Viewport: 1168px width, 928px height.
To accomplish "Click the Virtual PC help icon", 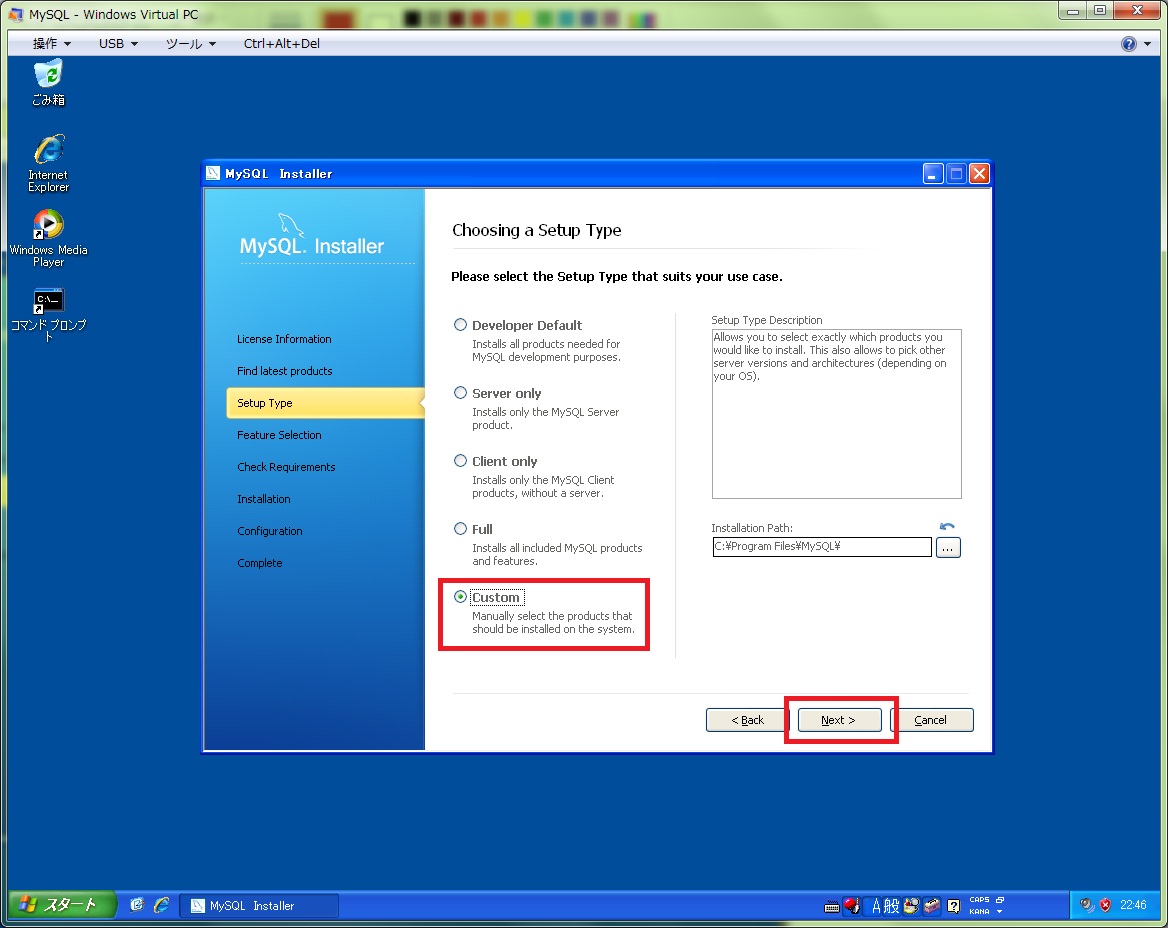I will [x=1129, y=44].
